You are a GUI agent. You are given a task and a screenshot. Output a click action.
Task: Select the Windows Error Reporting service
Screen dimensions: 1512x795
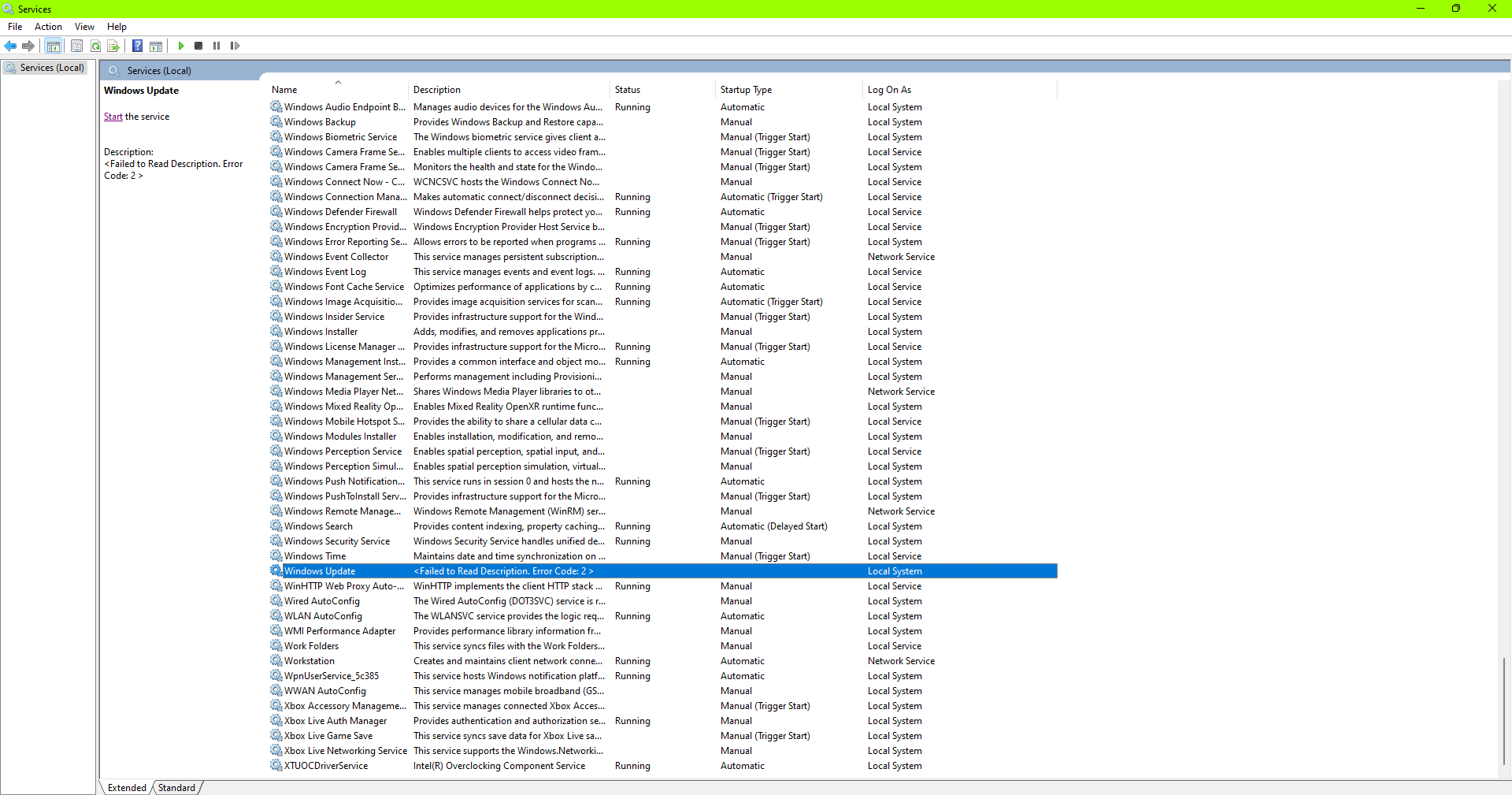[663, 242]
